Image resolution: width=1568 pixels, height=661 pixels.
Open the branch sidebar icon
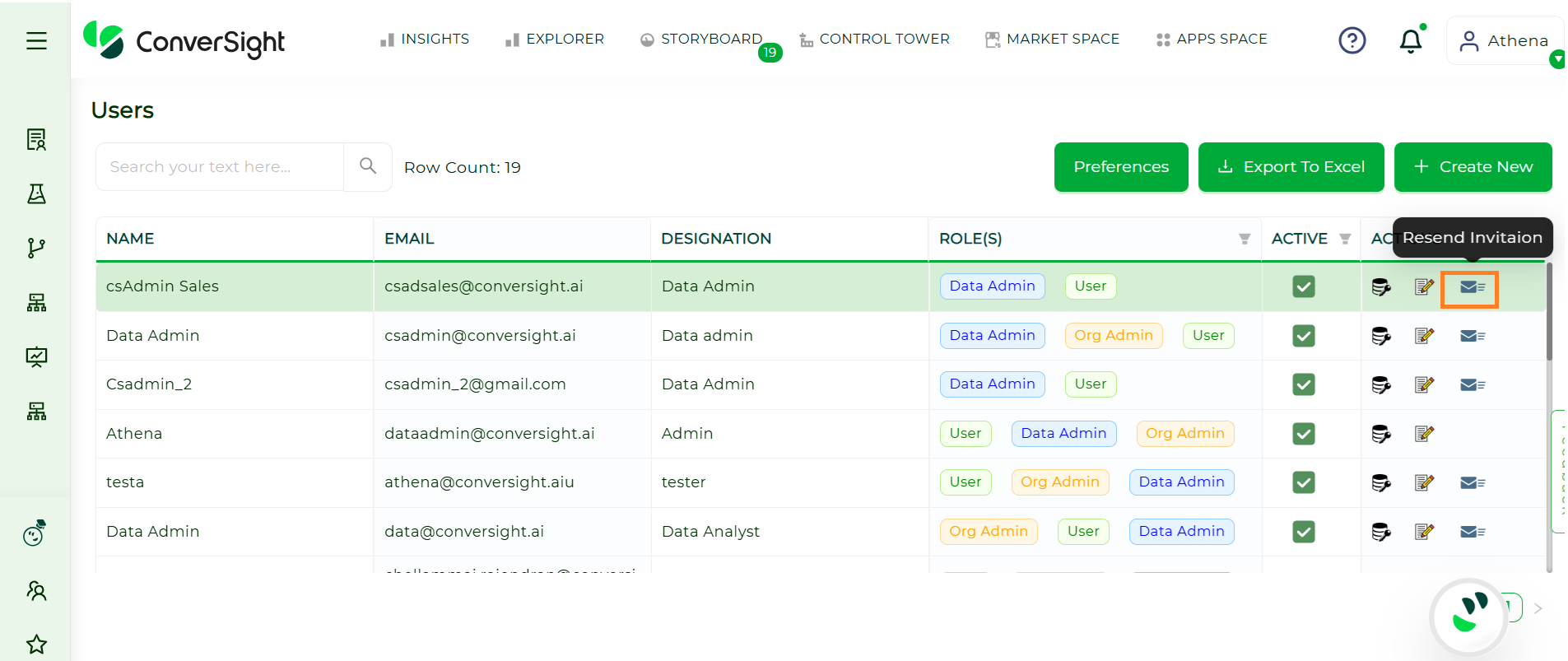36,248
